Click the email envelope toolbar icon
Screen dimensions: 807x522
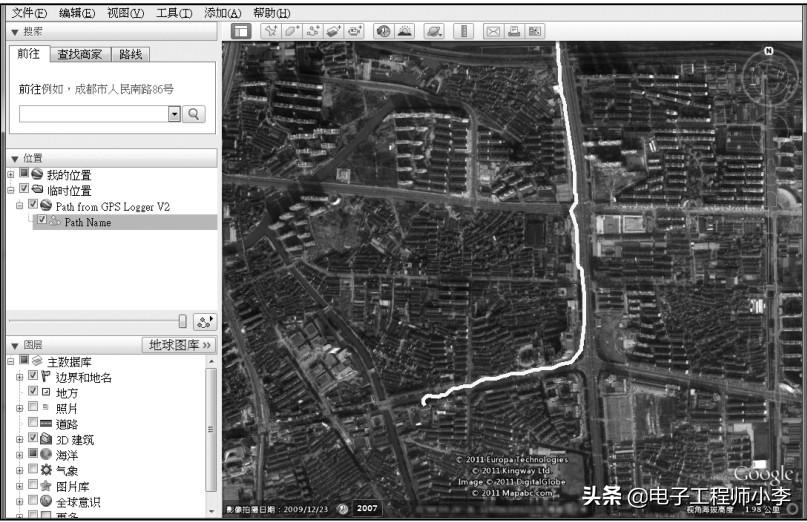492,31
